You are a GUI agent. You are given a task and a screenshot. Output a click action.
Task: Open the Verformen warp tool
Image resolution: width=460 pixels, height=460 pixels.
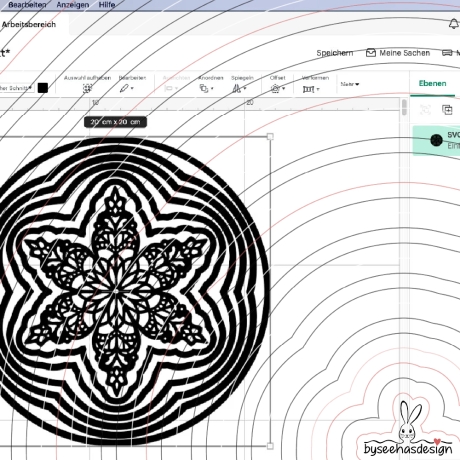pyautogui.click(x=311, y=89)
